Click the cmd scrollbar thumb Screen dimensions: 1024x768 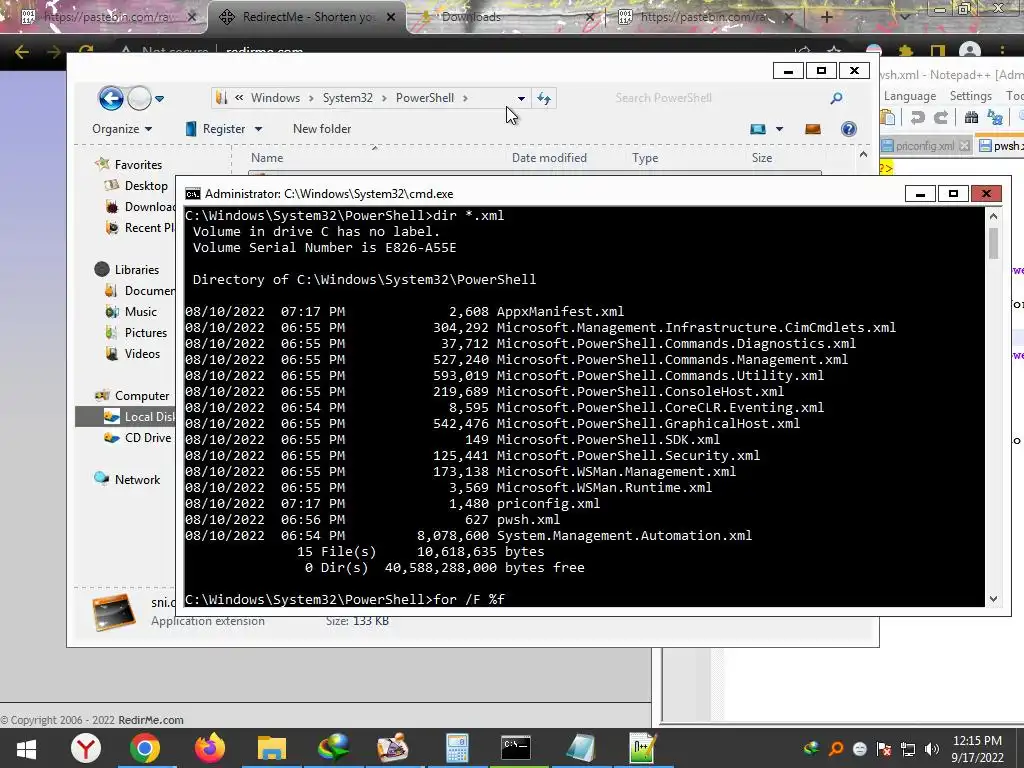pos(993,243)
